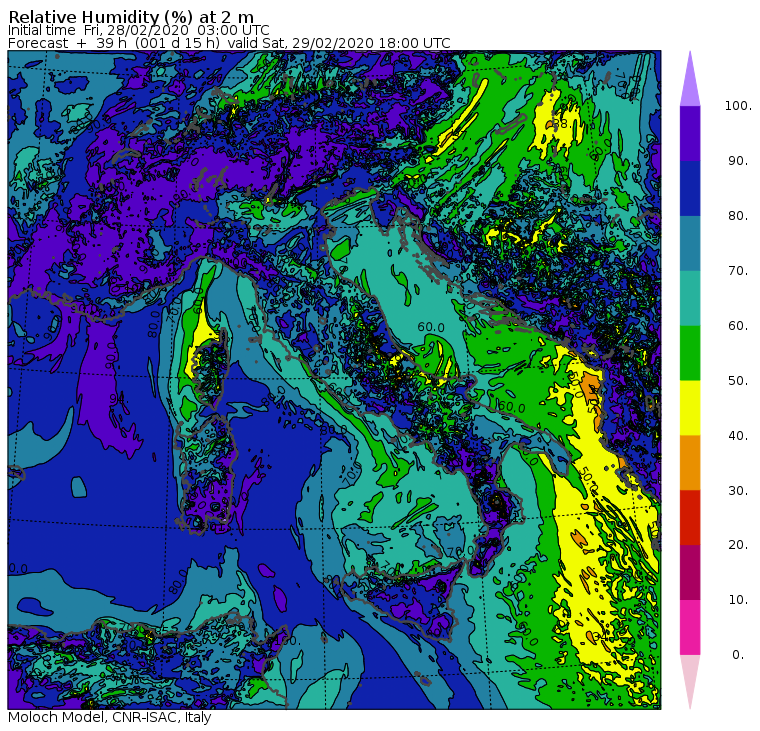Viewport: 760px width, 731px height.
Task: Click the '60.' colorbar label
Action: pos(738,326)
